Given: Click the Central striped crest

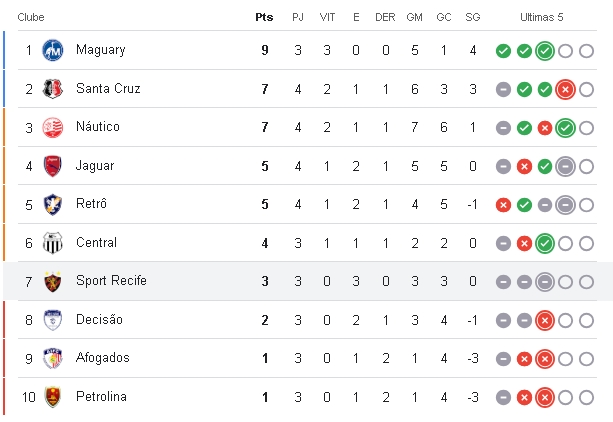Looking at the screenshot, I should tap(53, 243).
